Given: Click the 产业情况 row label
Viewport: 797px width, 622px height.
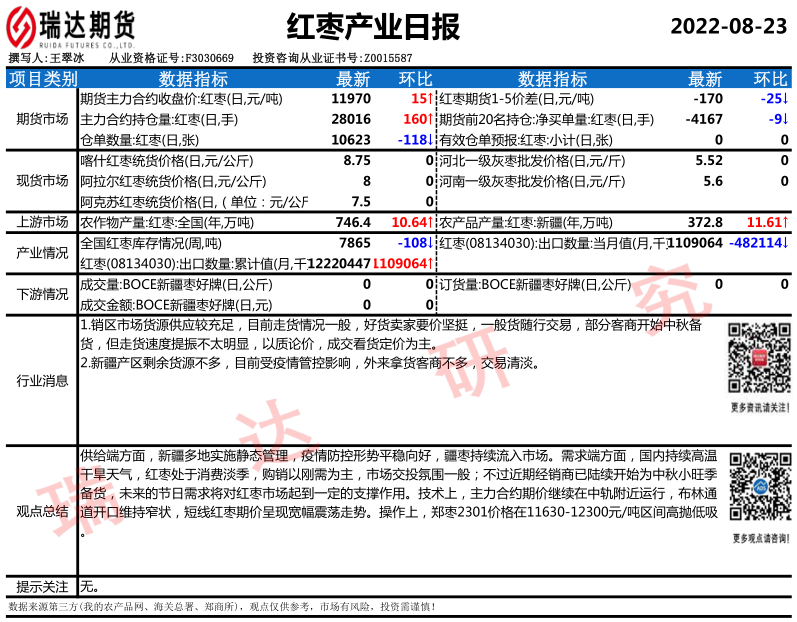Looking at the screenshot, I should 42,252.
